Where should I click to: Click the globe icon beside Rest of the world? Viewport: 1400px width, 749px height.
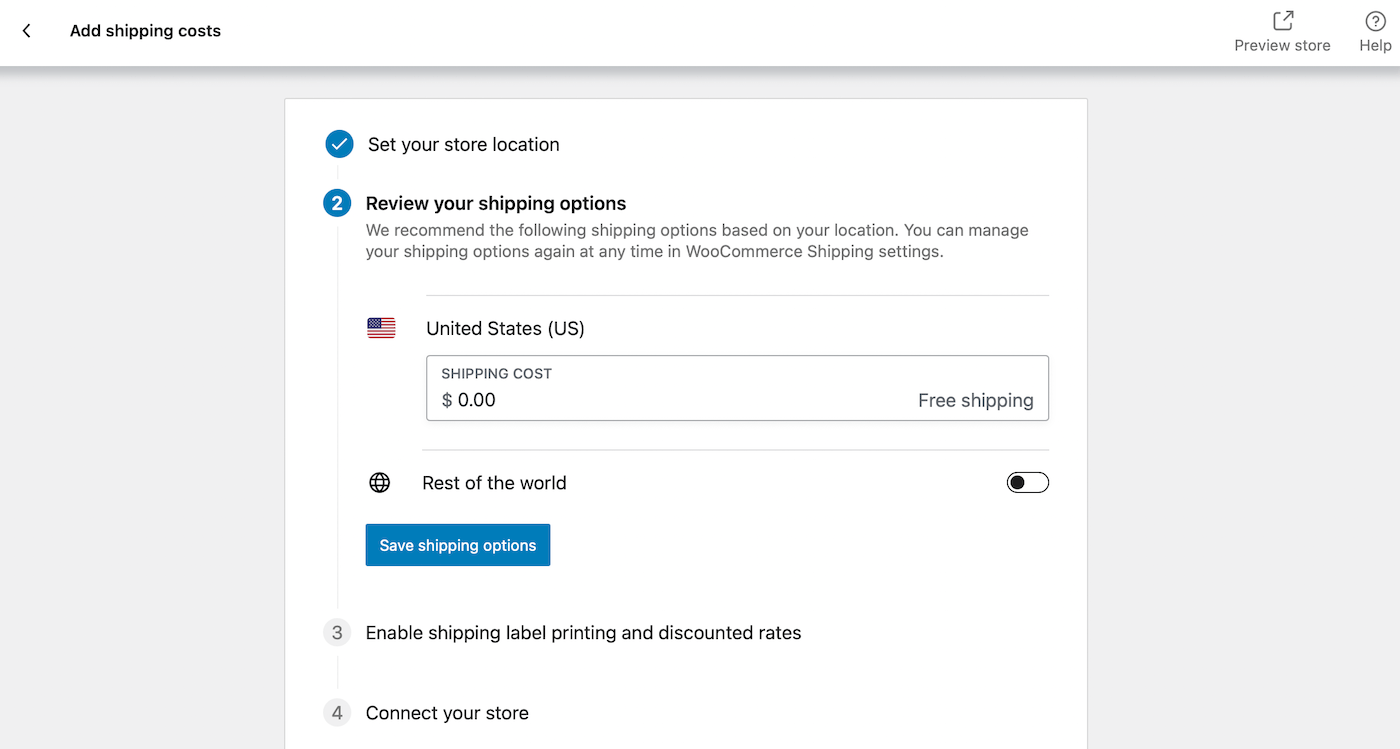tap(379, 482)
